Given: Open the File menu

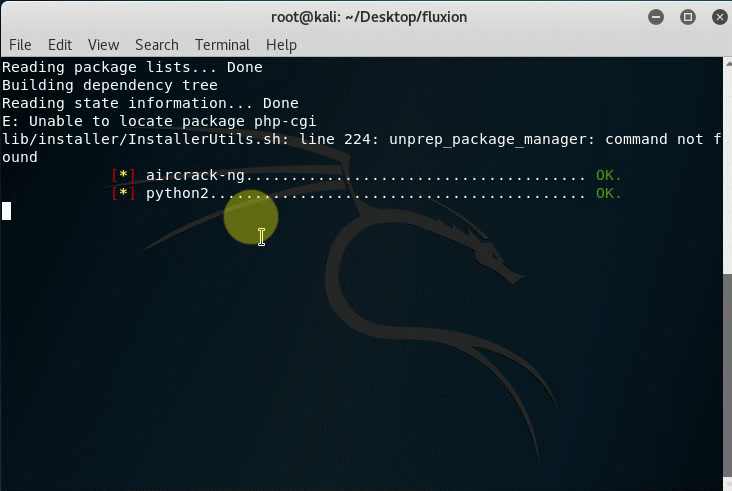Looking at the screenshot, I should point(20,45).
